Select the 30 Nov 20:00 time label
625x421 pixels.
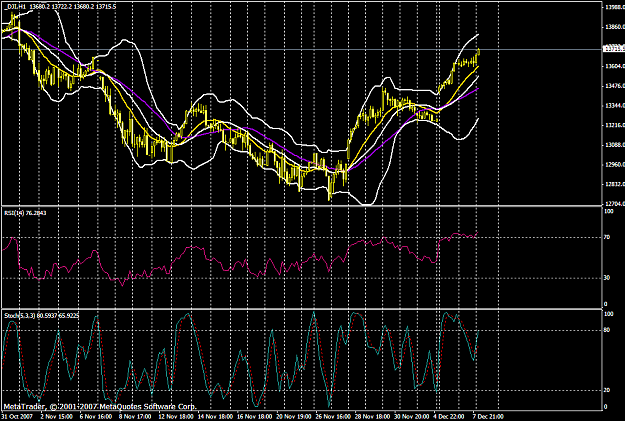pyautogui.click(x=411, y=417)
